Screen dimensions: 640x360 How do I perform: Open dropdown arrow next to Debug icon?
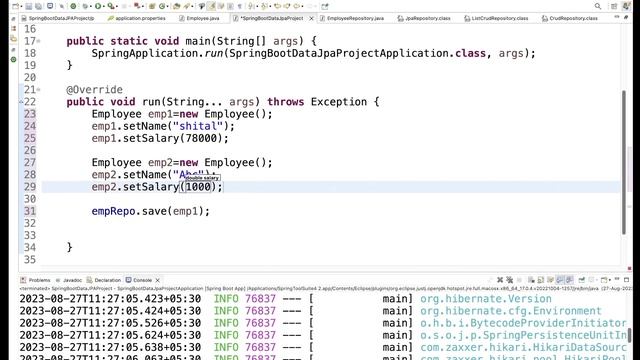tap(91, 7)
